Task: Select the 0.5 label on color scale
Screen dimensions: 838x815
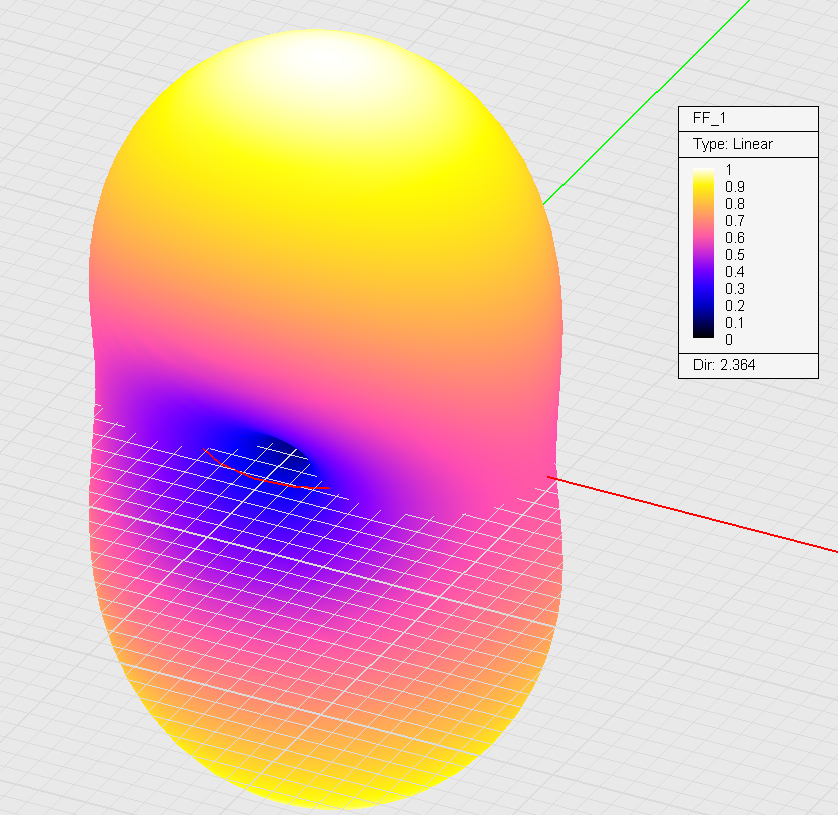Action: tap(735, 255)
